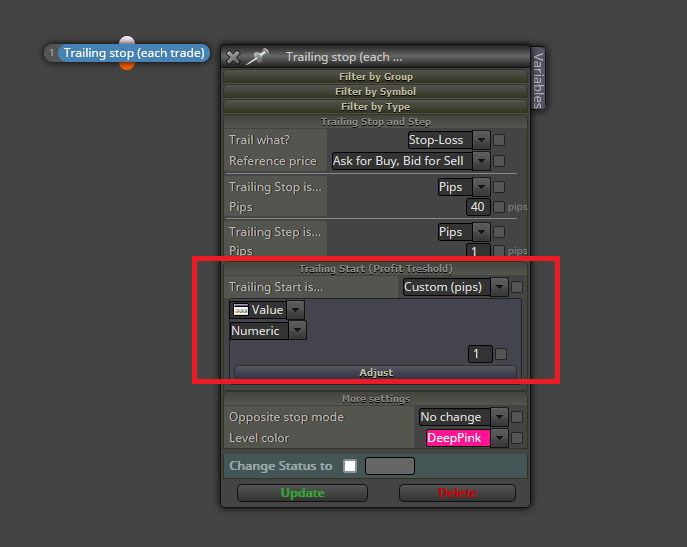Select the Trailing stop (each trade) block
The image size is (687, 547).
click(x=134, y=53)
